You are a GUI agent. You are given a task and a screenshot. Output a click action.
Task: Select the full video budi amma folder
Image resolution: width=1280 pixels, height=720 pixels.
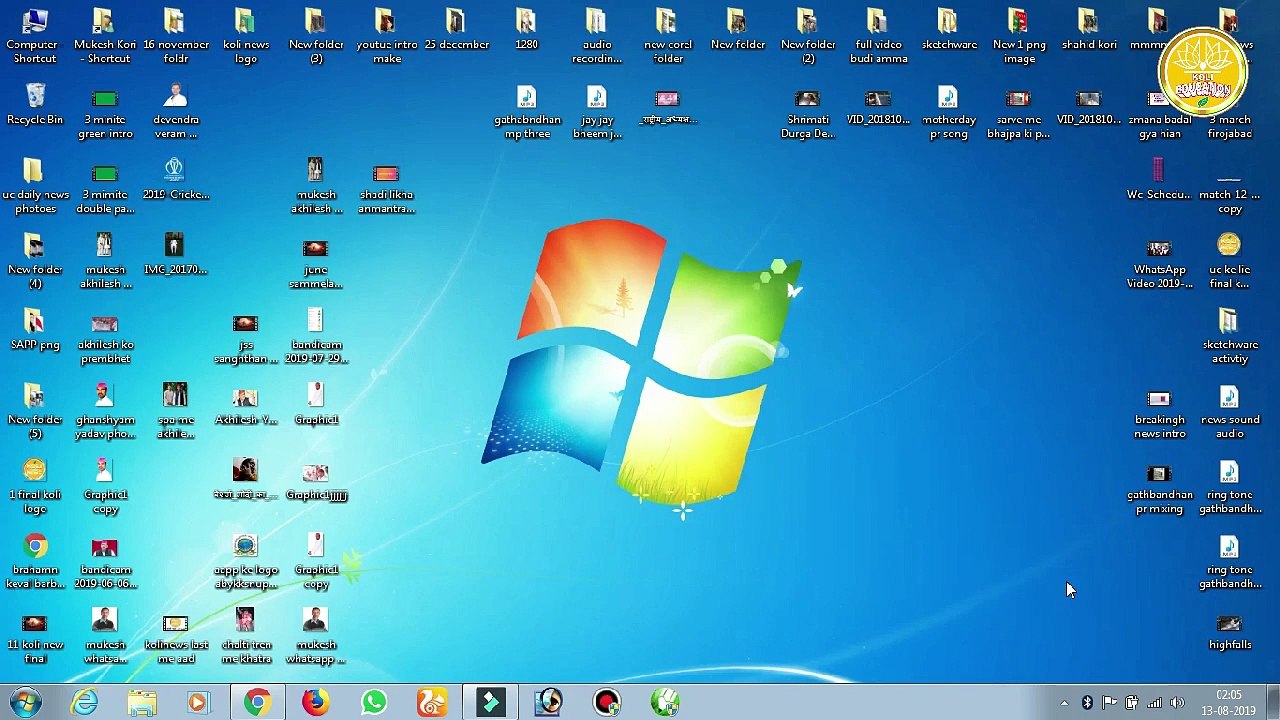click(x=879, y=37)
